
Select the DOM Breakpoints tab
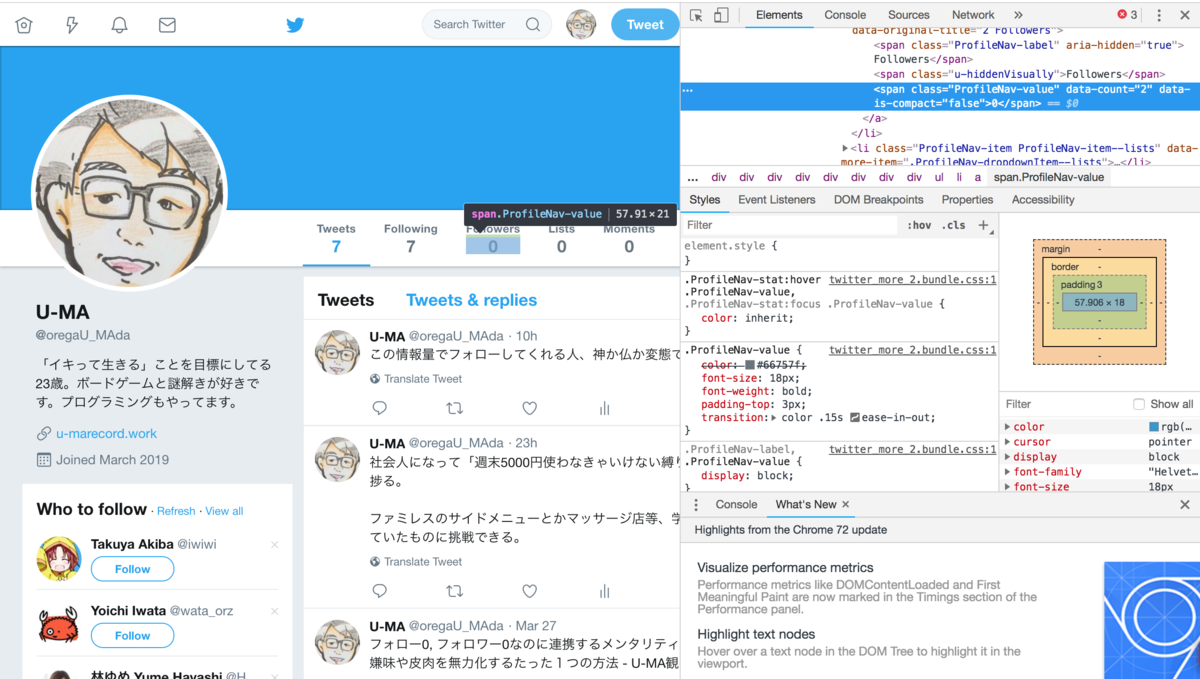[879, 200]
